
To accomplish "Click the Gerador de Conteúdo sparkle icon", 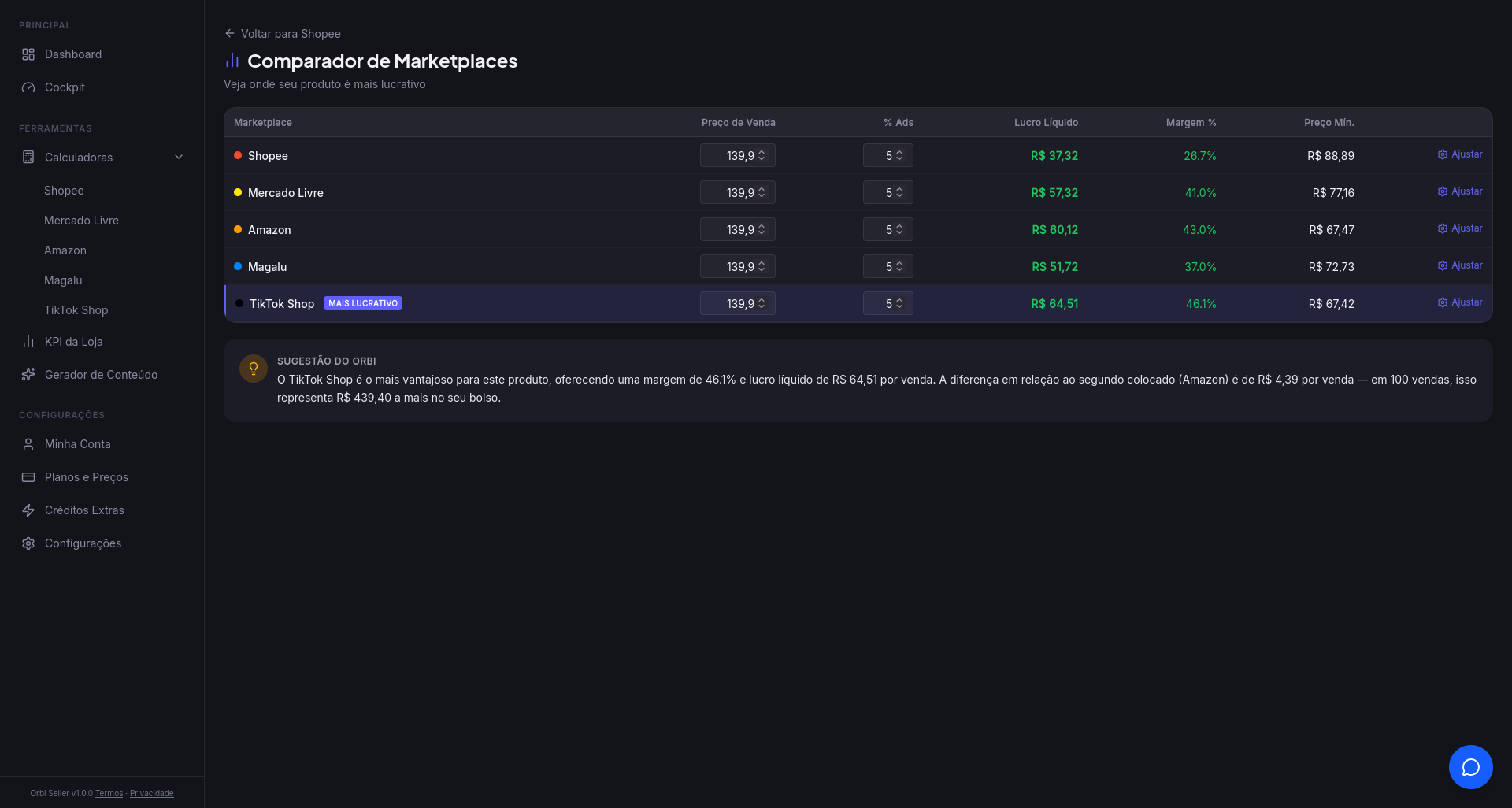I will click(x=28, y=375).
